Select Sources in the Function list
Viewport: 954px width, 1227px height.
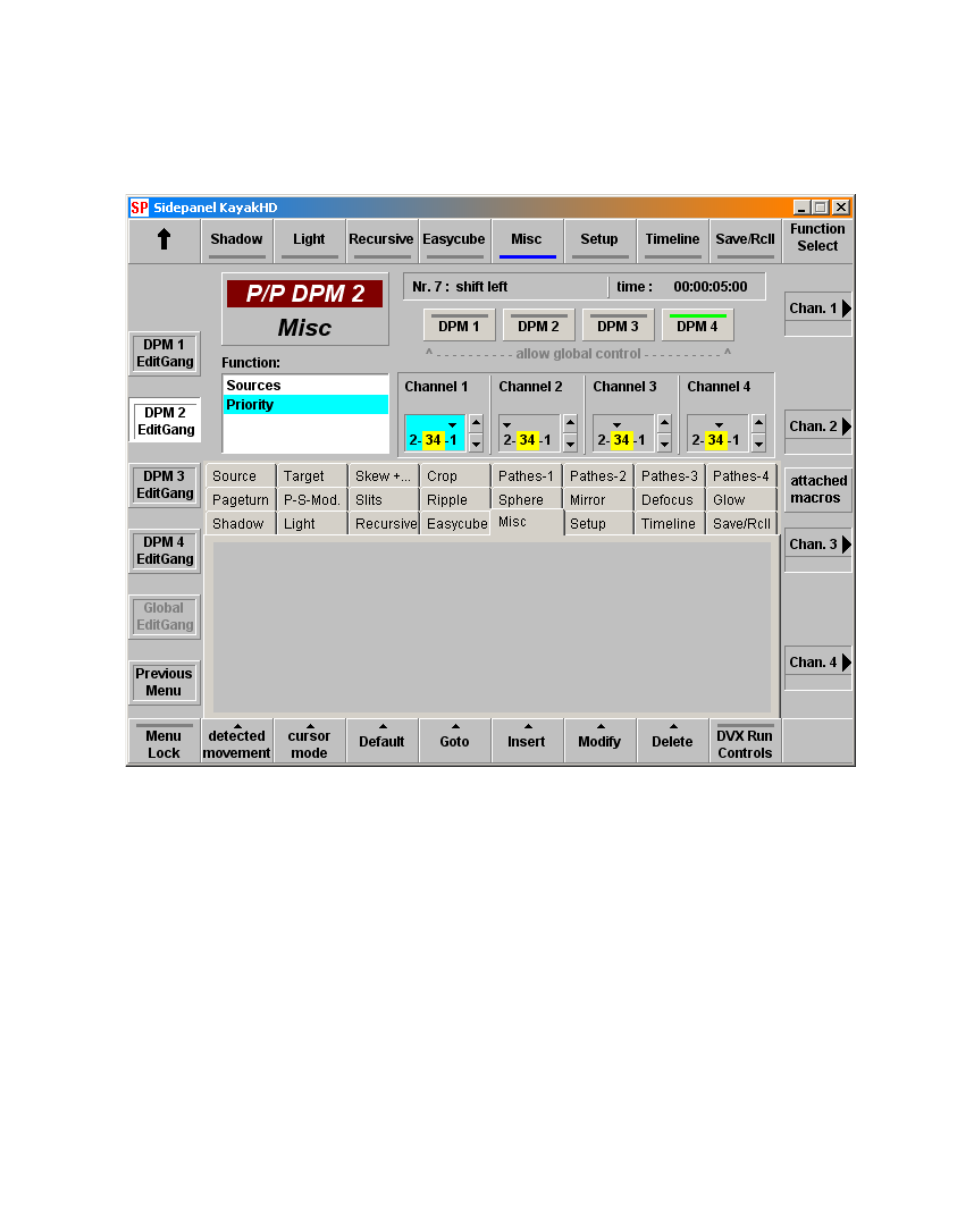click(305, 385)
